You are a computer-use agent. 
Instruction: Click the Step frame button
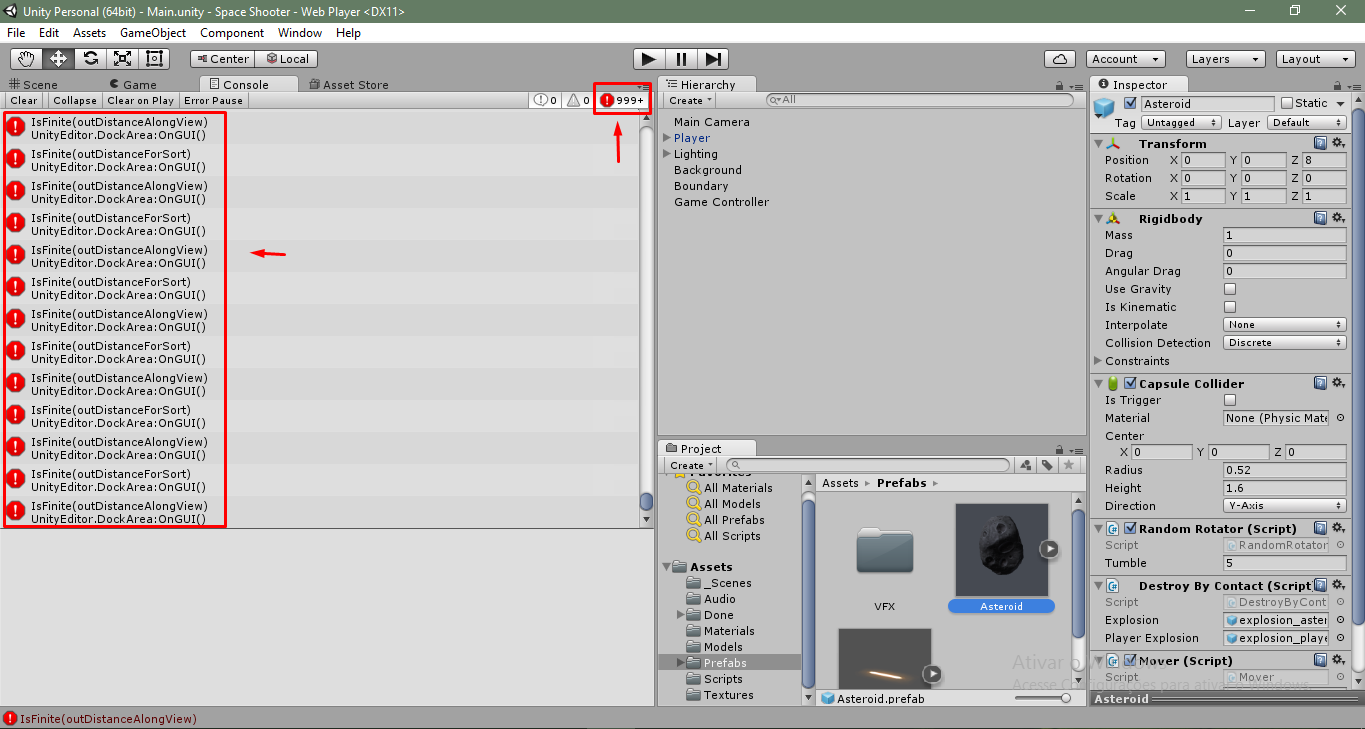(713, 59)
